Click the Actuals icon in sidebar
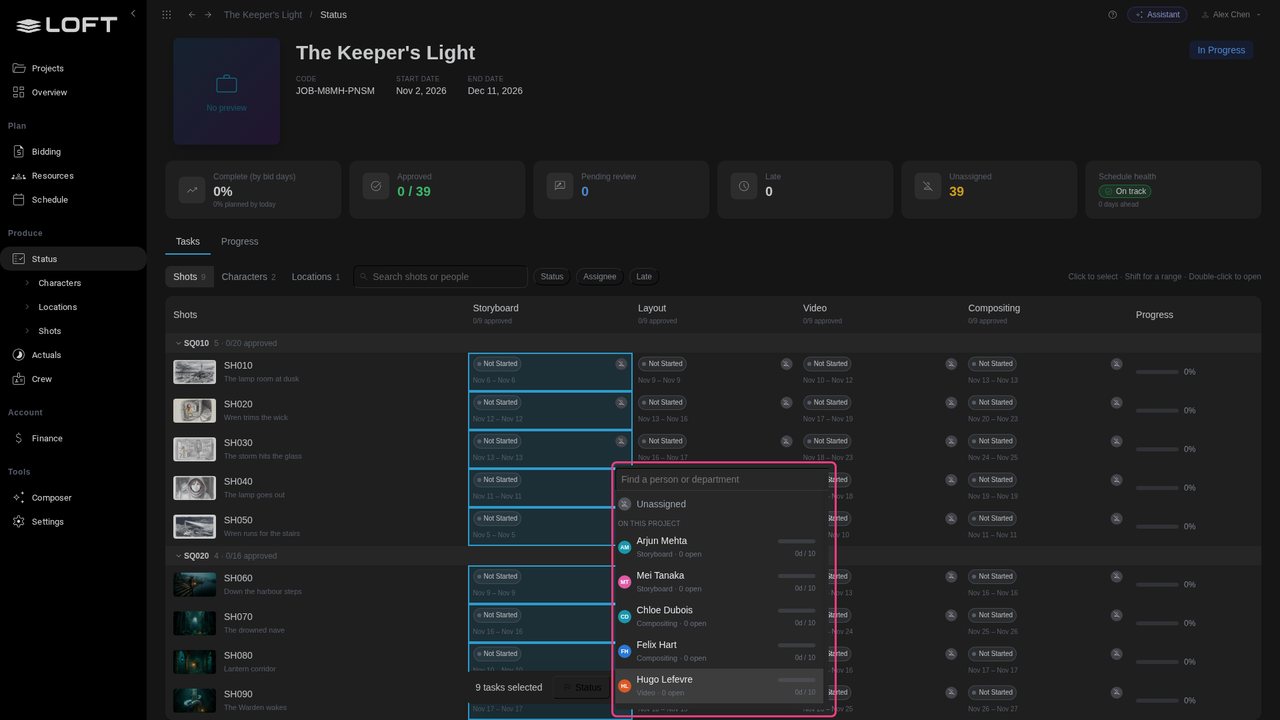1280x720 pixels. (18, 355)
